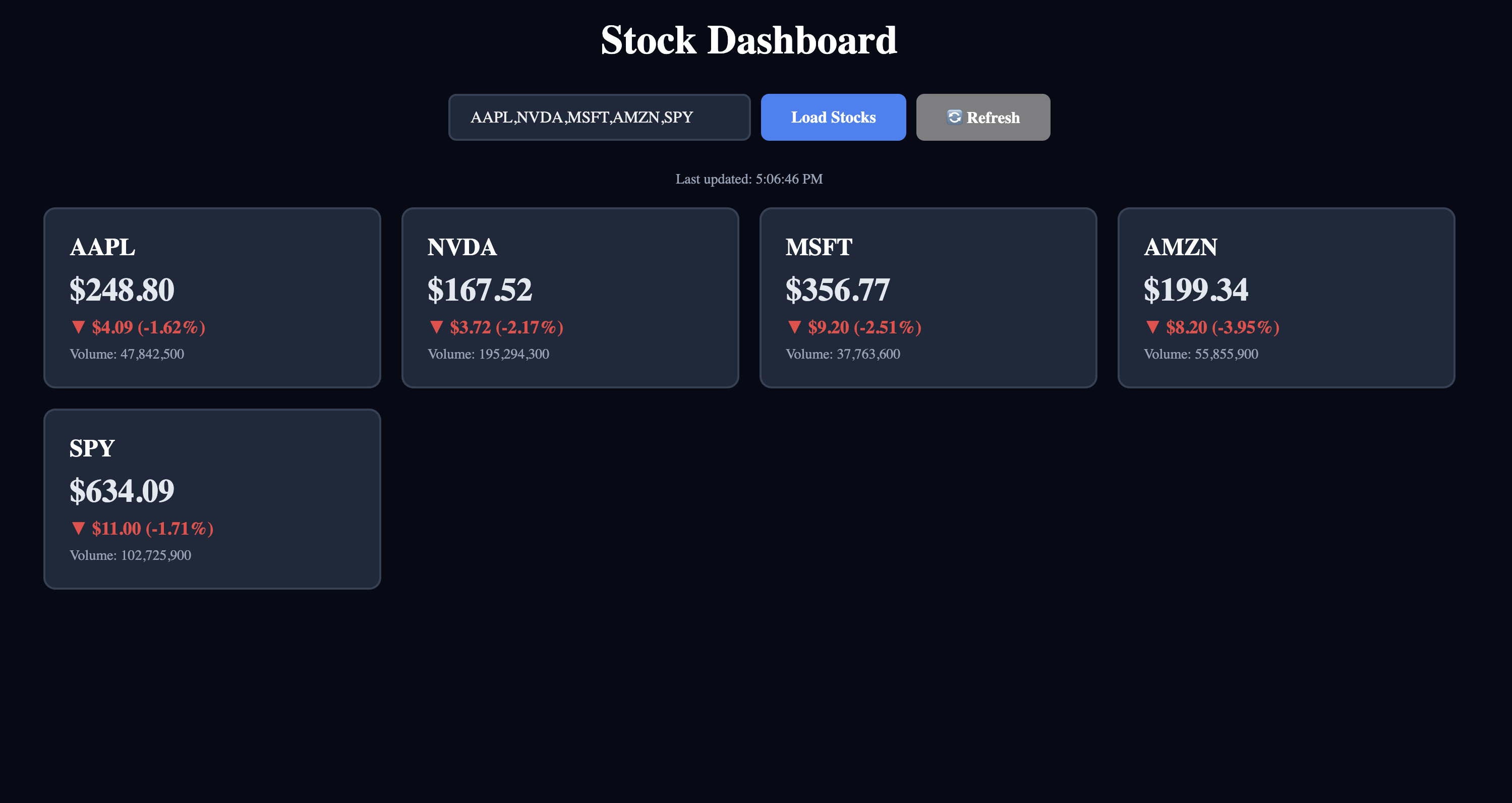This screenshot has width=1512, height=803.
Task: Click the Stock Dashboard title
Action: point(749,40)
